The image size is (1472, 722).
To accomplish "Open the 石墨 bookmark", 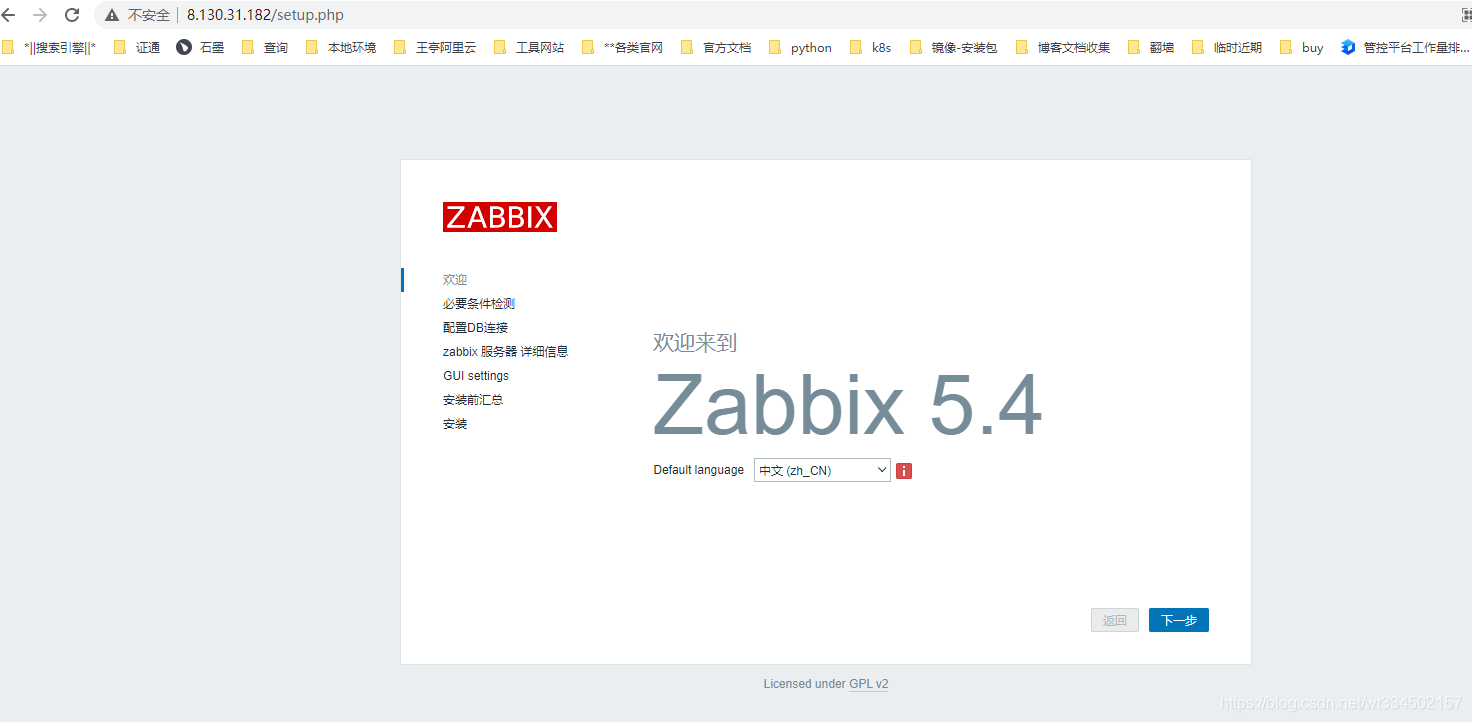I will pos(200,47).
